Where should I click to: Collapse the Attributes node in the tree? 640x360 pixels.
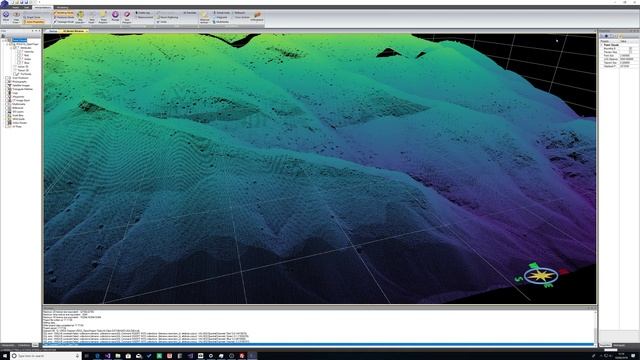point(11,48)
